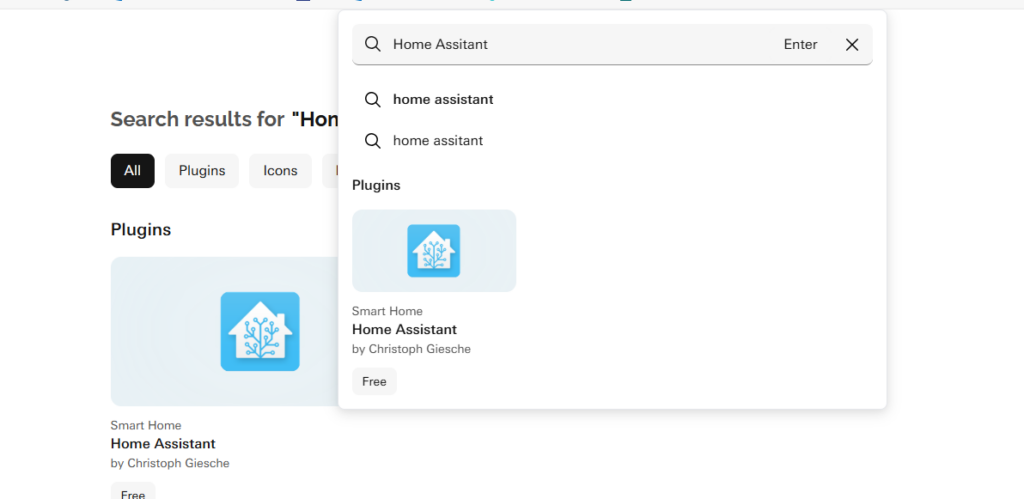Click Smart Home category in search dropdown
Viewport: 1024px width, 499px height.
[x=387, y=312]
